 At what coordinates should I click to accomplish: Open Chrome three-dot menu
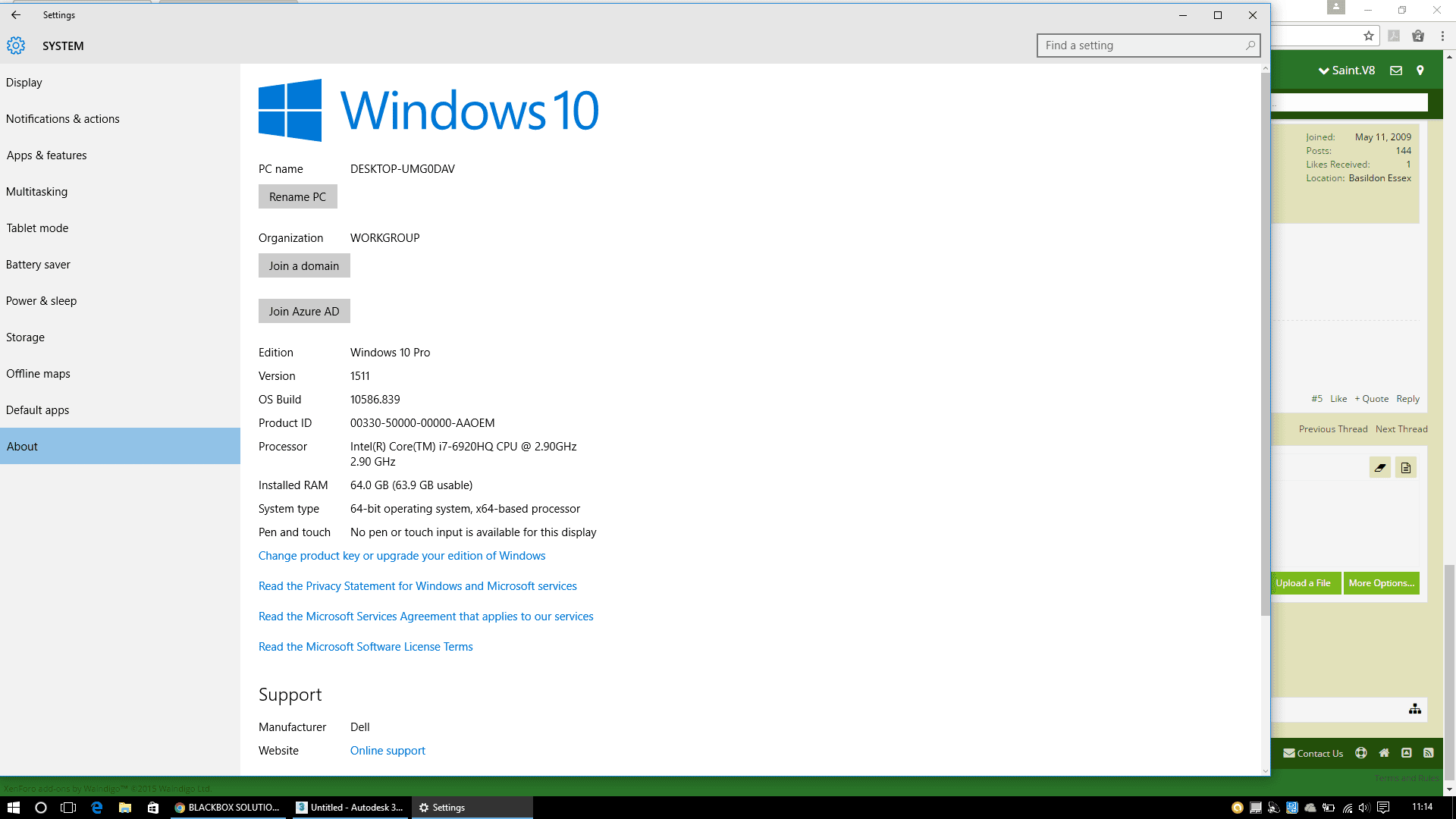[1442, 36]
